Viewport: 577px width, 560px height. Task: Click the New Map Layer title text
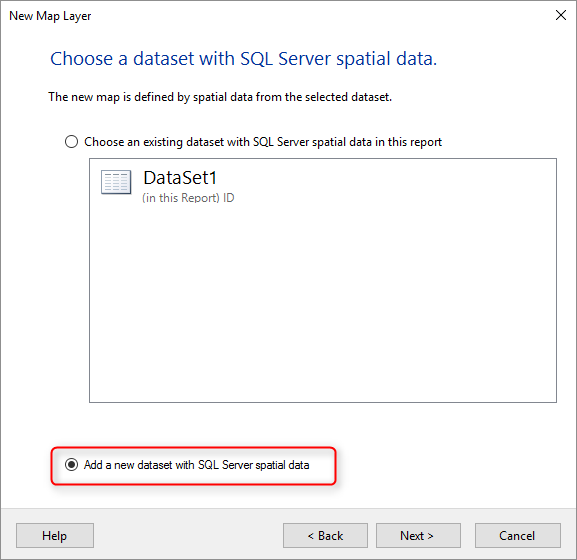[x=50, y=16]
